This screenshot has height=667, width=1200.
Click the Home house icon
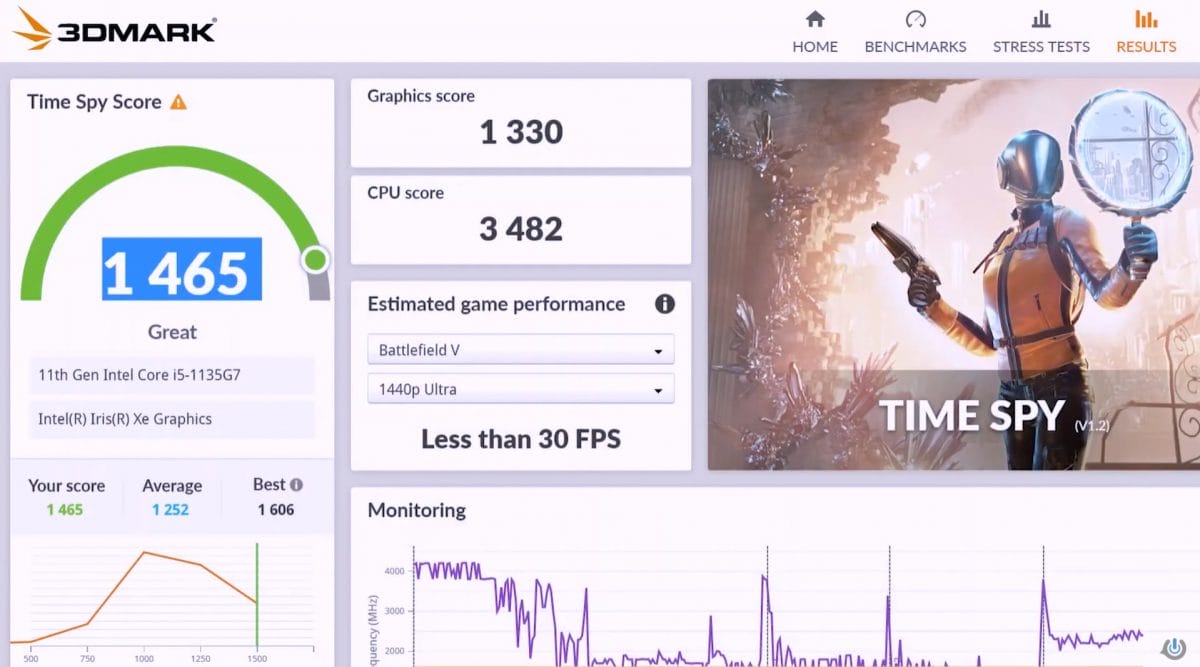tap(815, 19)
